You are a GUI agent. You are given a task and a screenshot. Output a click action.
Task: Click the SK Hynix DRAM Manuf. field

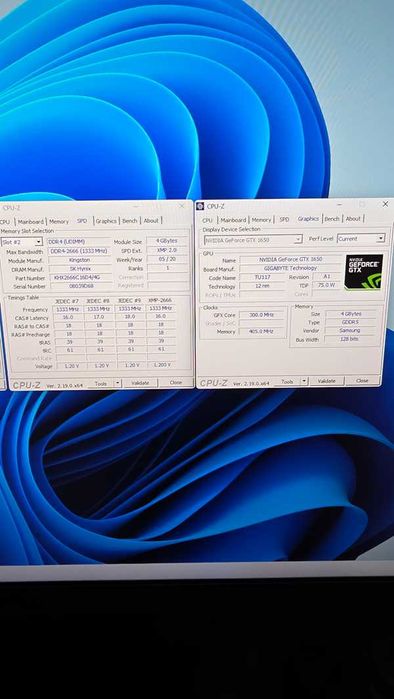coord(80,269)
